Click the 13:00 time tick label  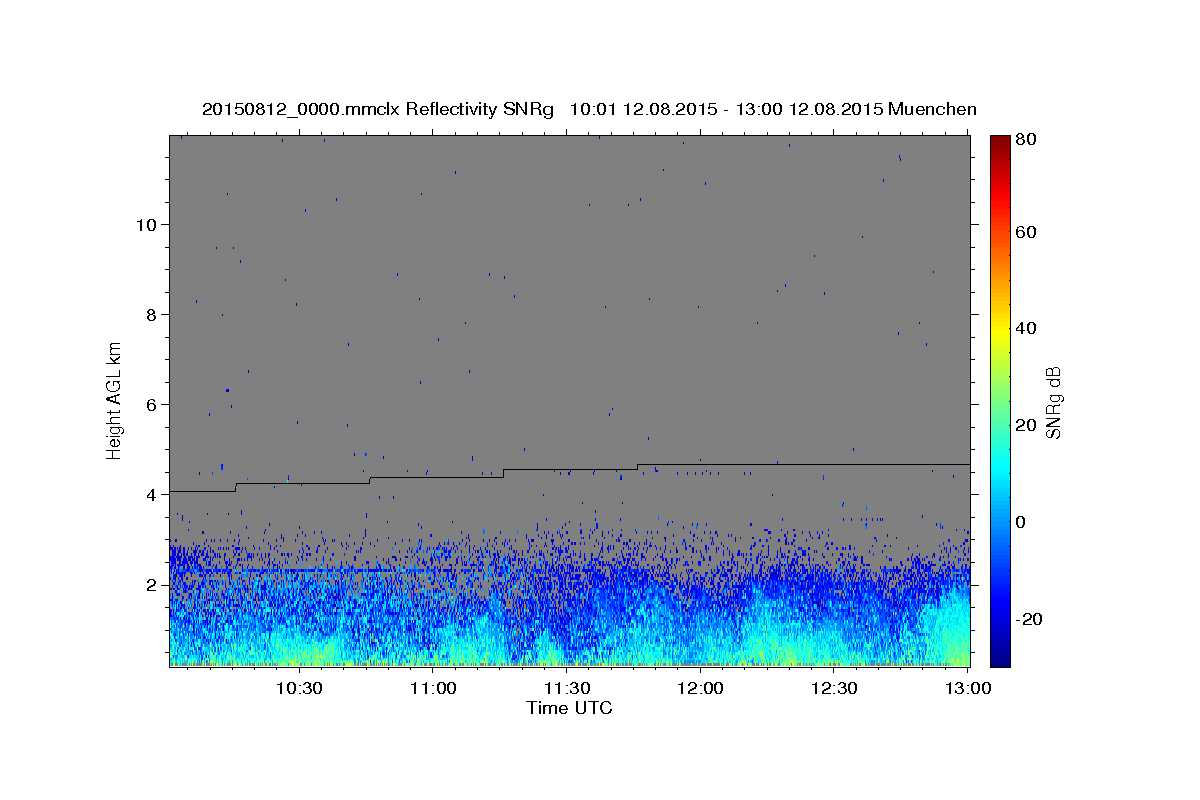[969, 689]
